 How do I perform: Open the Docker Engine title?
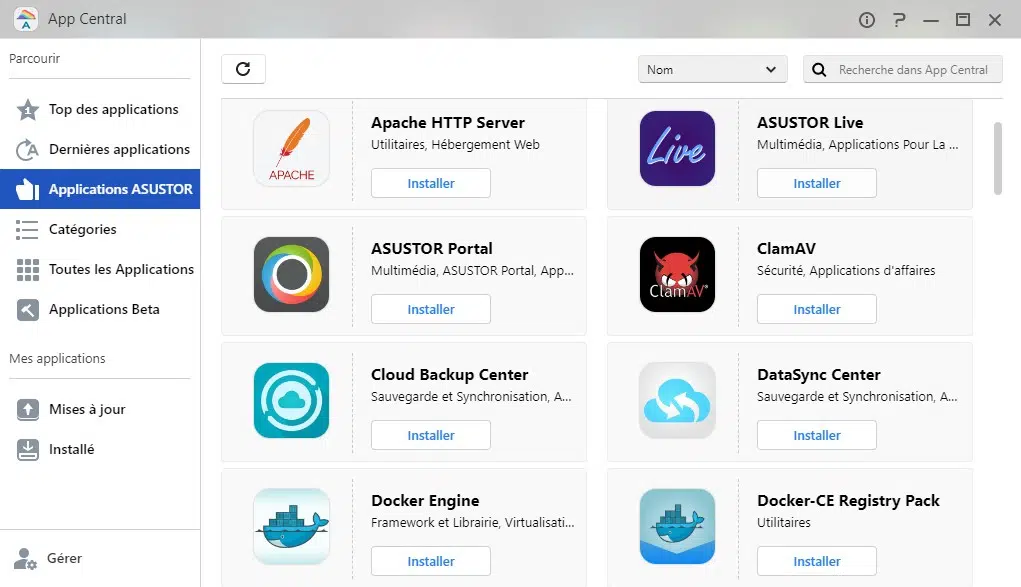[x=425, y=500]
